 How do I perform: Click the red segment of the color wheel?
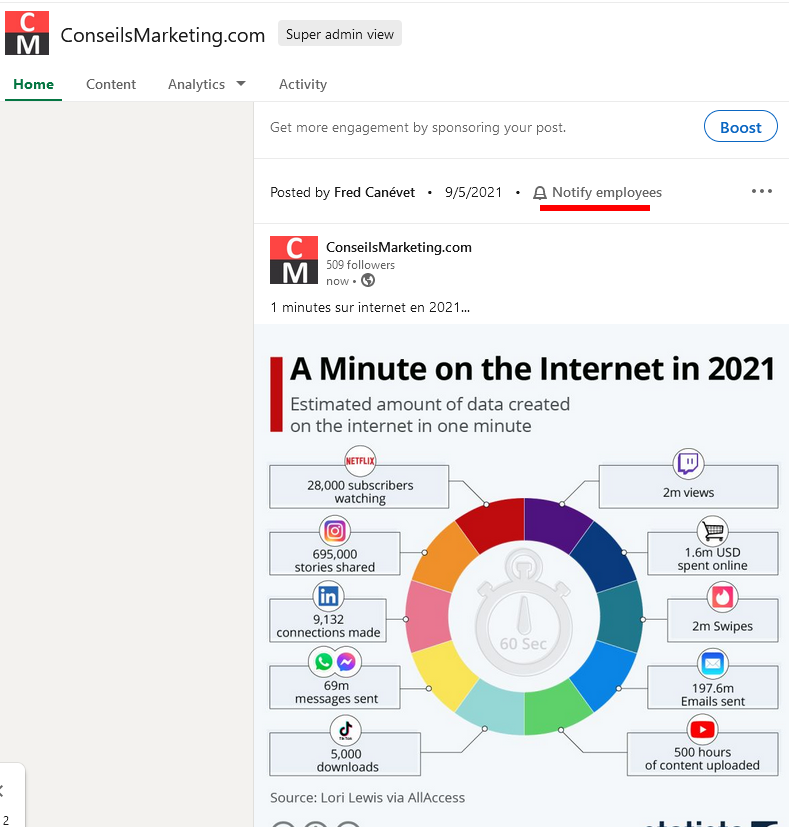[494, 522]
